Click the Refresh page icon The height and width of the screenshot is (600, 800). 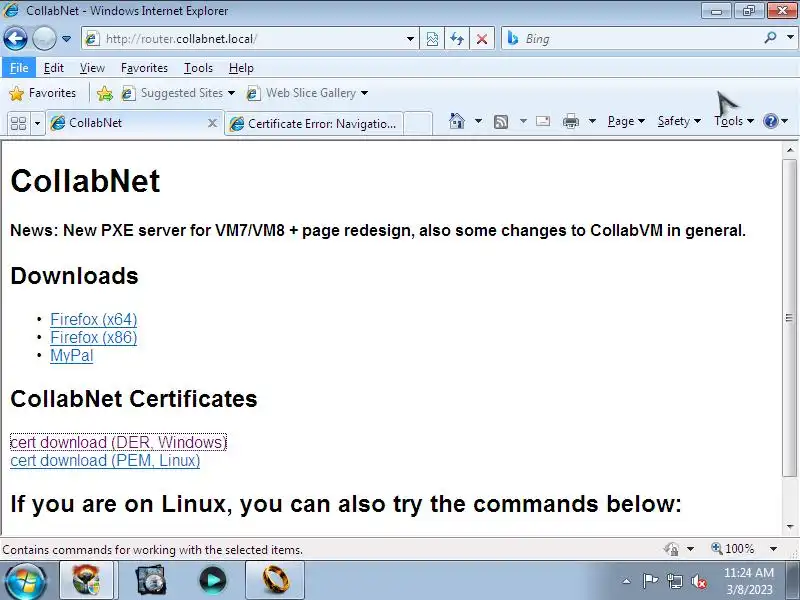point(457,39)
